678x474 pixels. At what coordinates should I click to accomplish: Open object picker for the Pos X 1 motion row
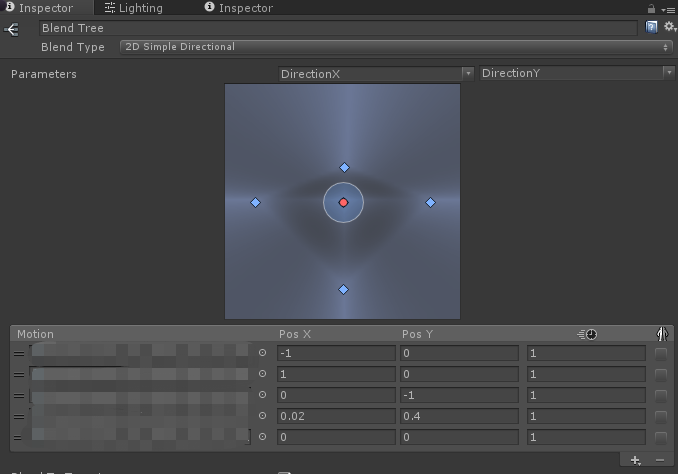(262, 374)
